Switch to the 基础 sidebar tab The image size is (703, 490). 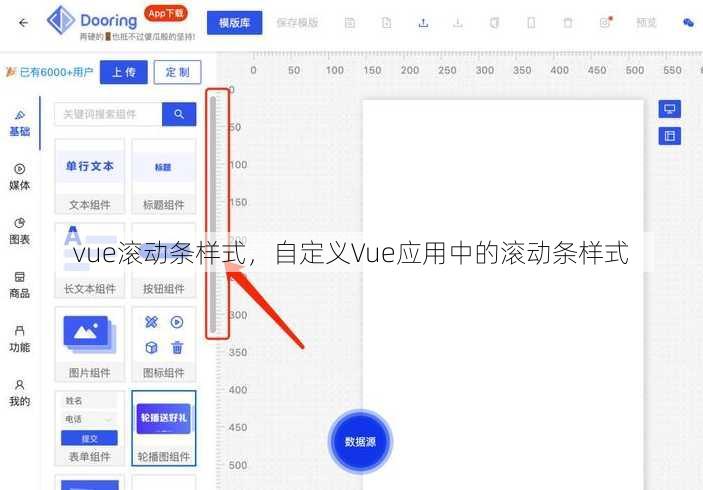20,123
